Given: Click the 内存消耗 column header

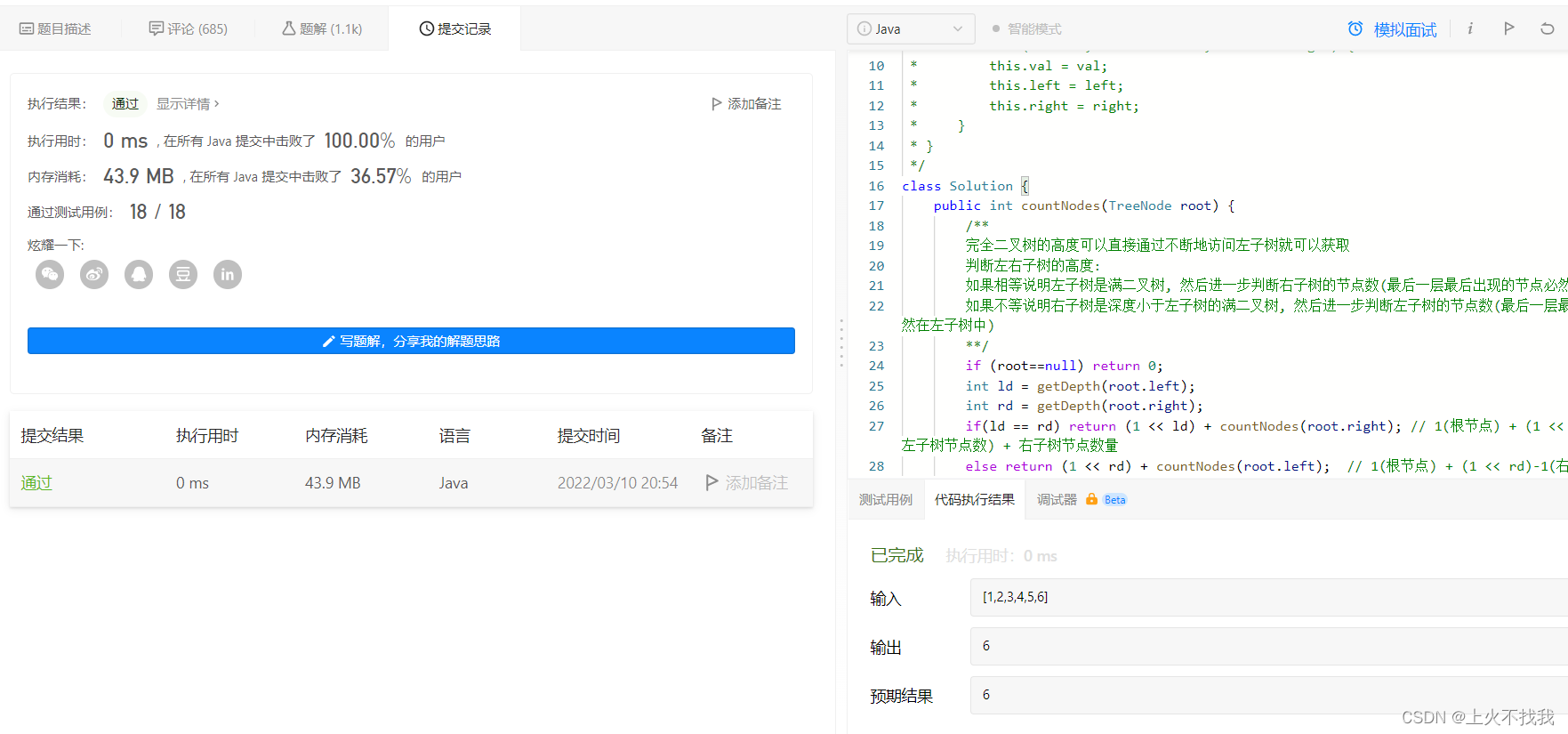Looking at the screenshot, I should point(336,435).
